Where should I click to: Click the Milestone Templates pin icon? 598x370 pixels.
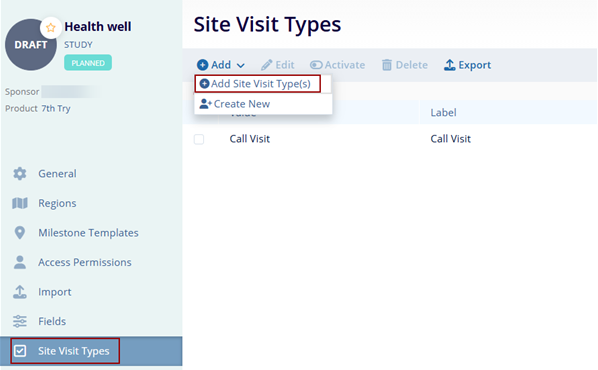click(x=20, y=233)
